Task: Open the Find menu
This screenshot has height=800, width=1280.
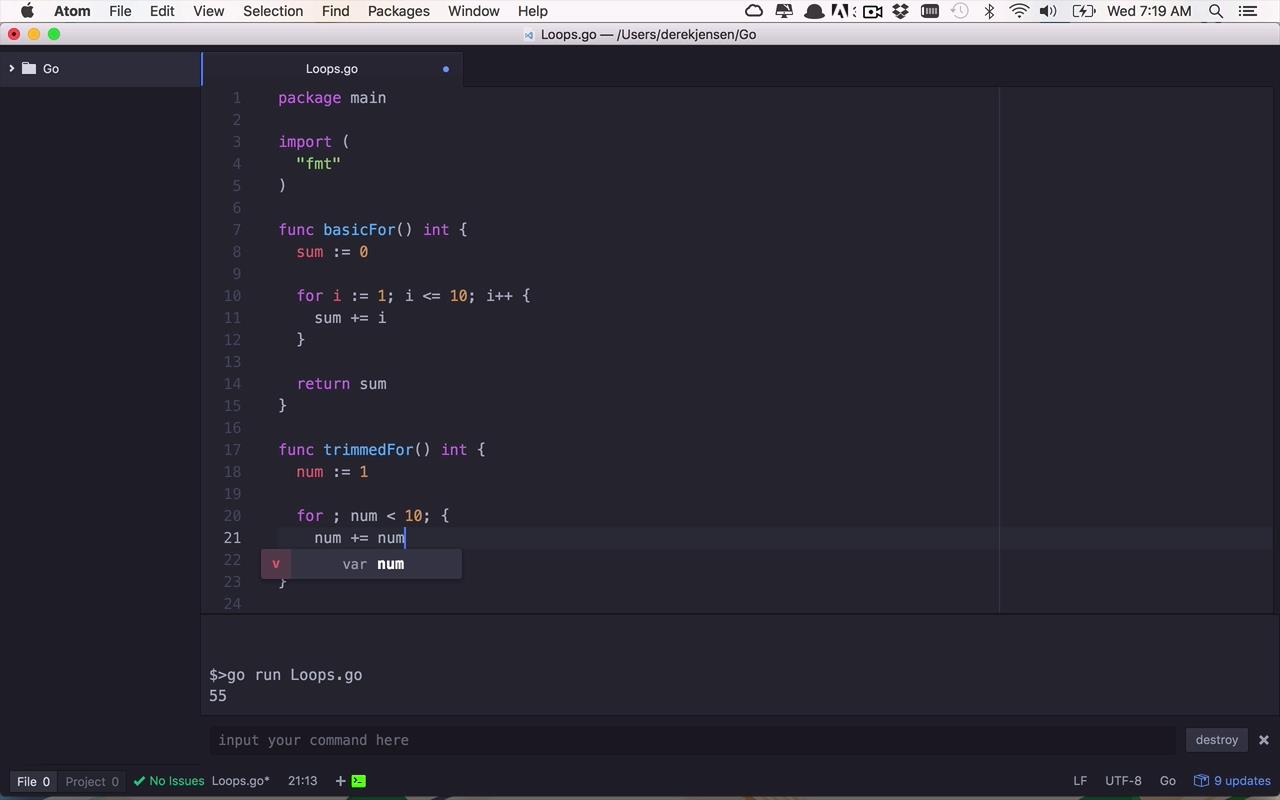Action: pyautogui.click(x=336, y=11)
